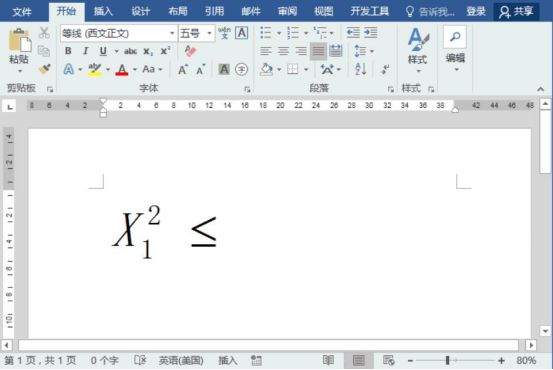Collapse the ribbon
Viewport: 553px width, 370px height.
[541, 89]
